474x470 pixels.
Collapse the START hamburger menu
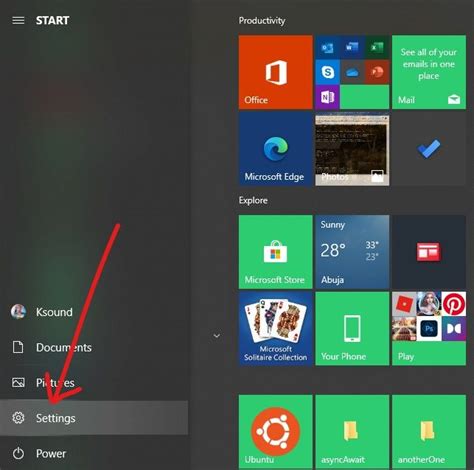click(18, 21)
